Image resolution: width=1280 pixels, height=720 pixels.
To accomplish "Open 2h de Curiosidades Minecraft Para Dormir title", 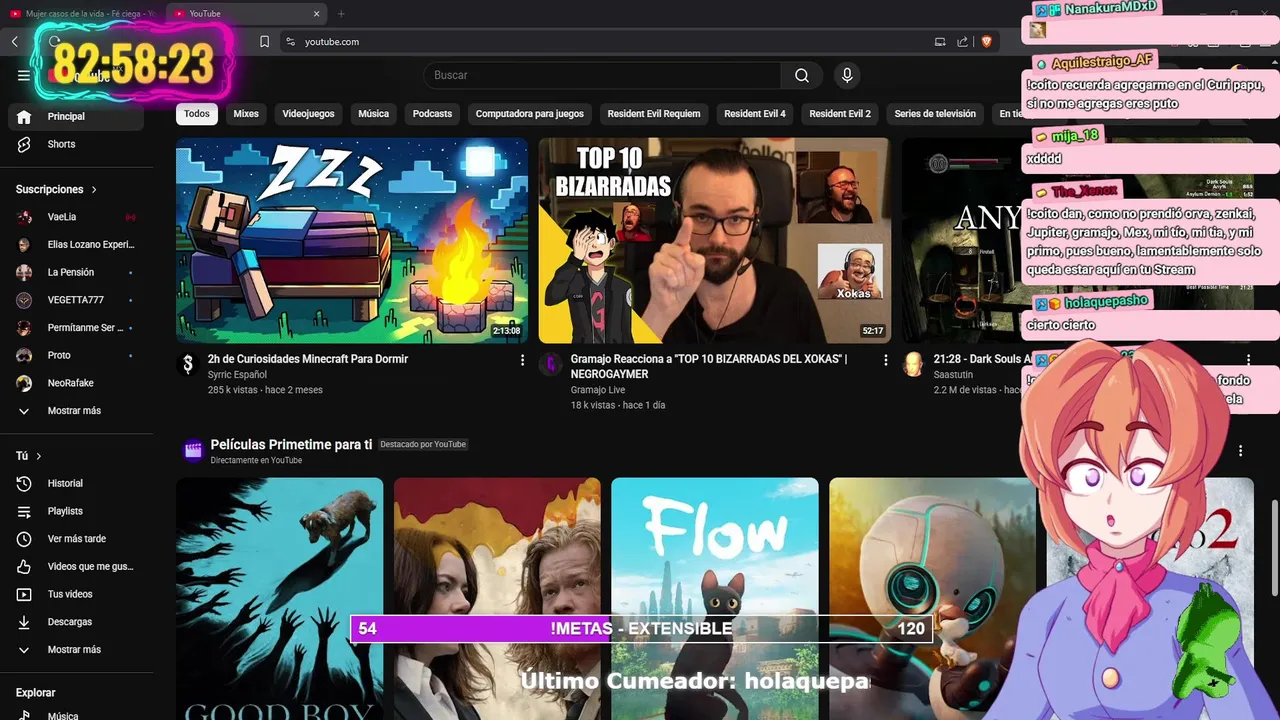I will point(308,359).
